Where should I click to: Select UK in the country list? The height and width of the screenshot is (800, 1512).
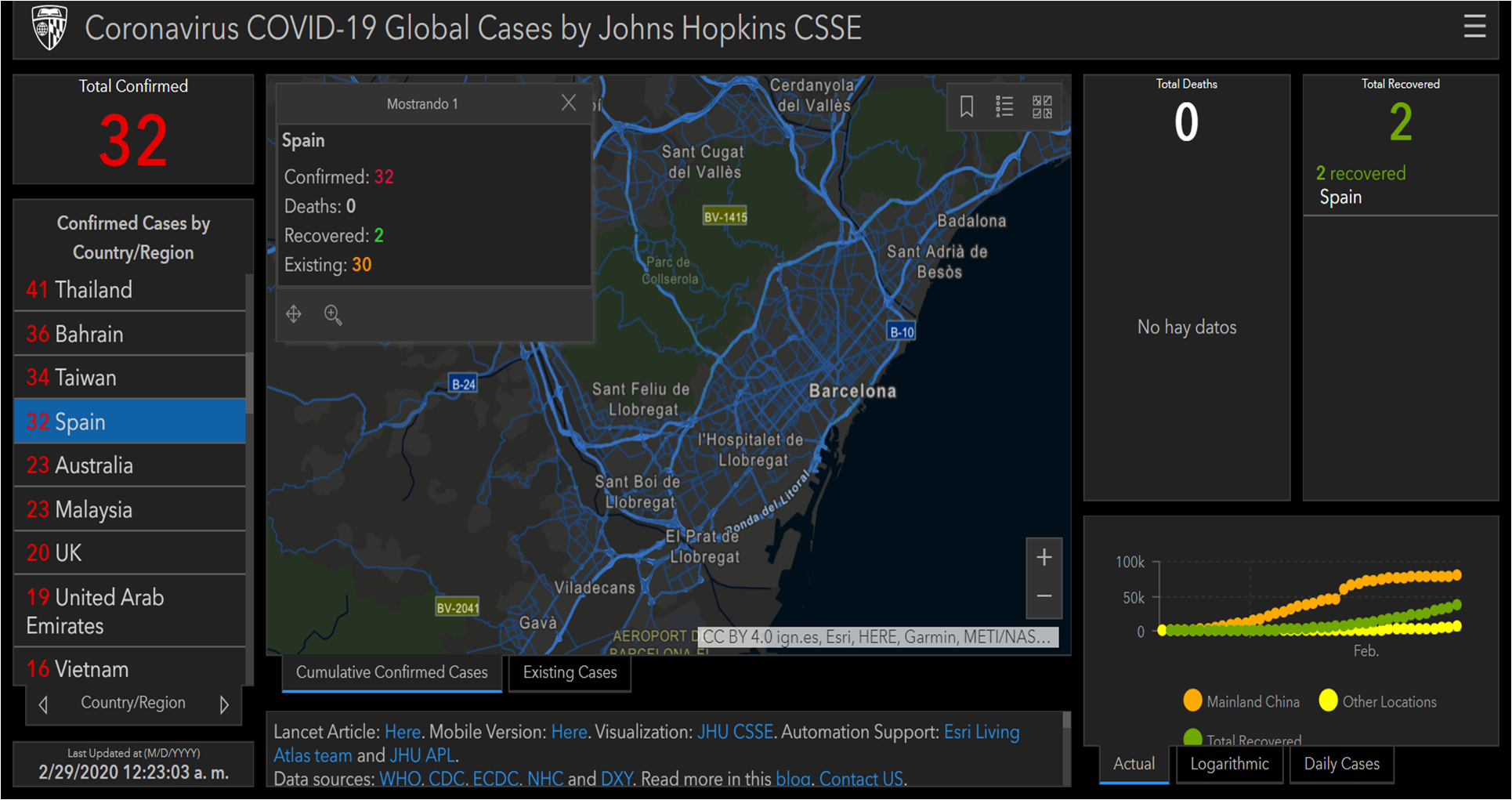[130, 554]
